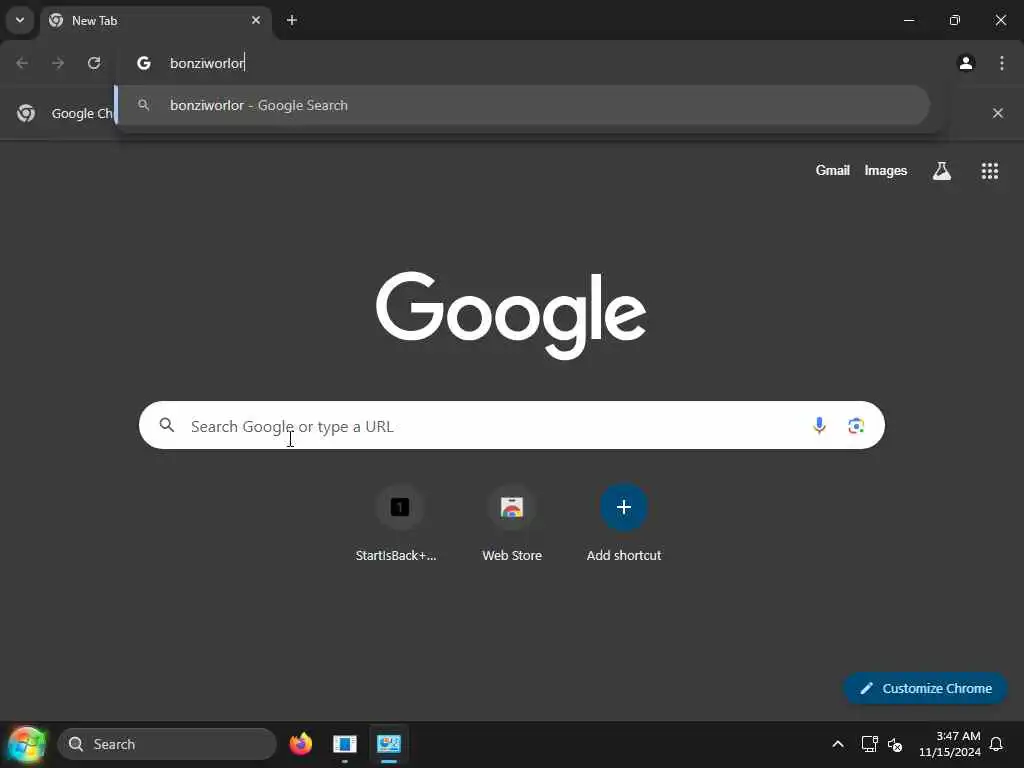The height and width of the screenshot is (768, 1024).
Task: Launch Firefox from the taskbar
Action: 301,744
